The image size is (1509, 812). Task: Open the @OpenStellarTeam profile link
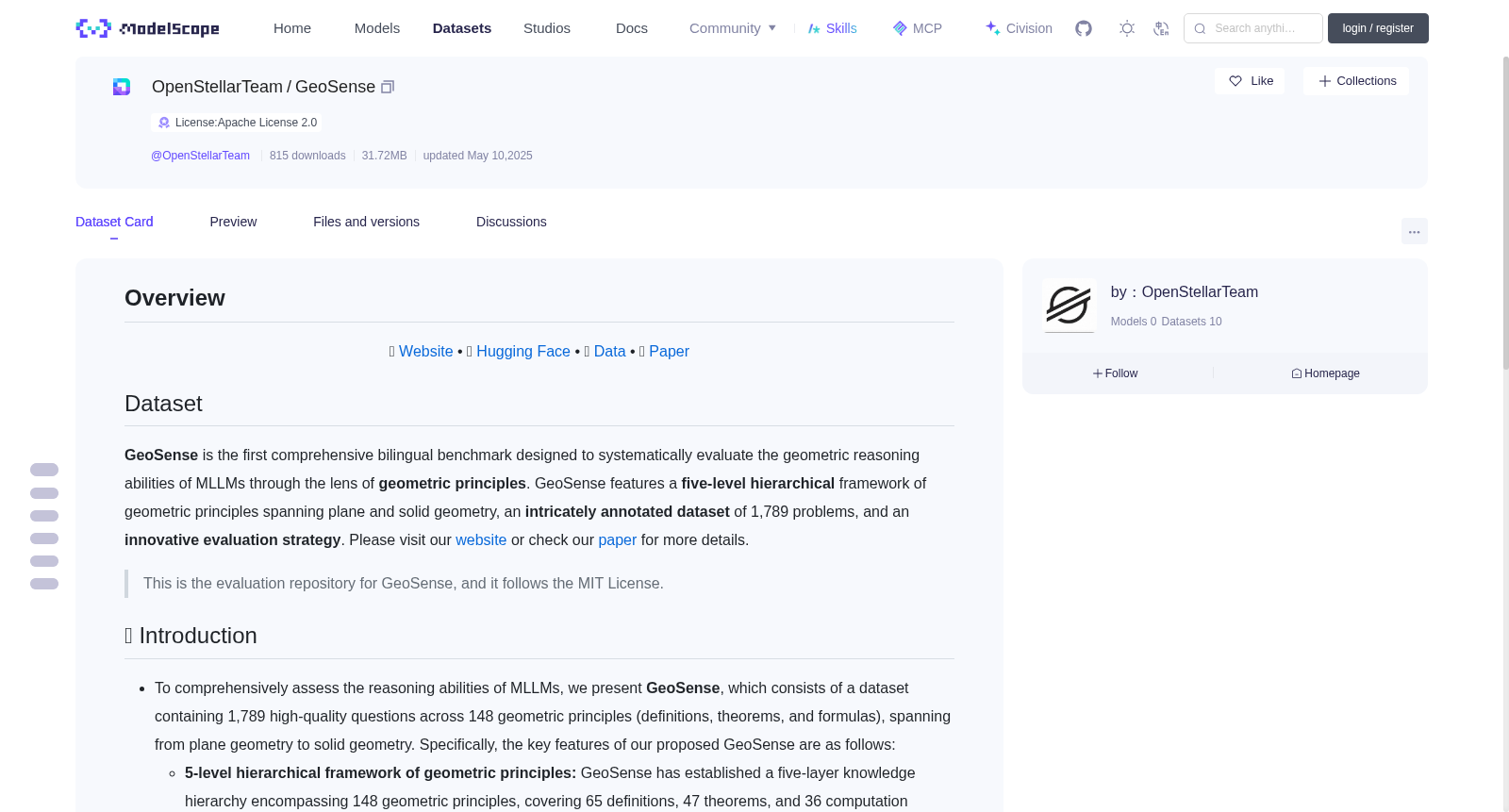click(200, 156)
